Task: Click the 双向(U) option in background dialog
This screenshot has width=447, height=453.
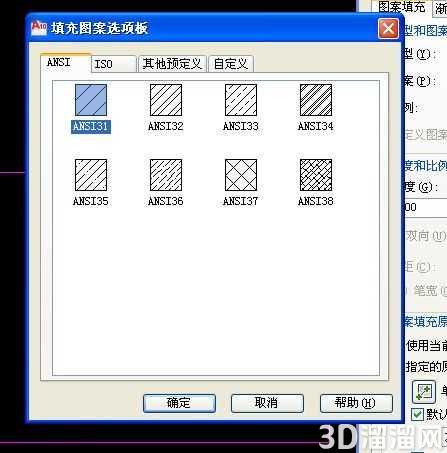Action: click(426, 236)
